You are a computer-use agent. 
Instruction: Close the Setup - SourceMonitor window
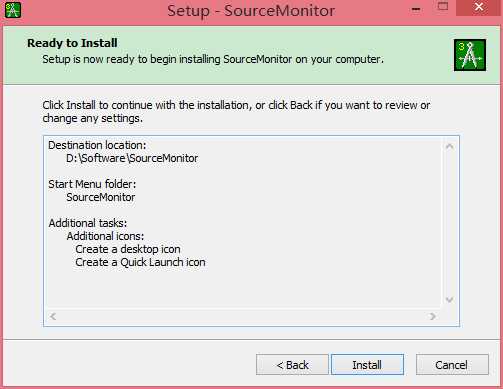click(x=479, y=7)
